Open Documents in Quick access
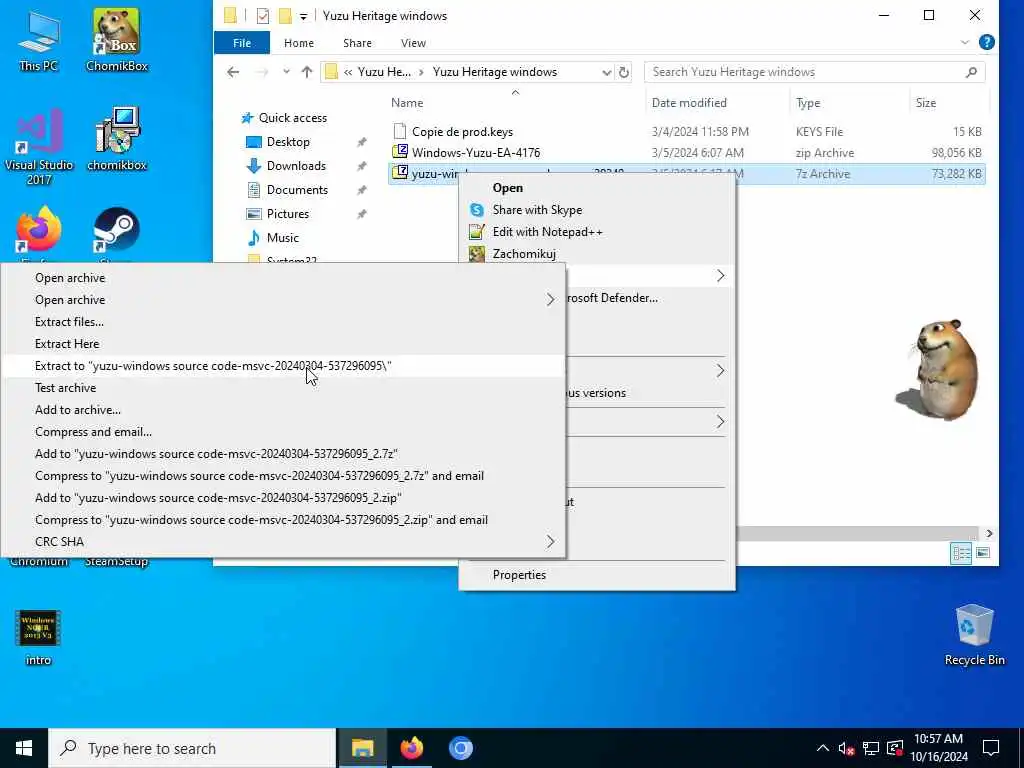 [297, 190]
